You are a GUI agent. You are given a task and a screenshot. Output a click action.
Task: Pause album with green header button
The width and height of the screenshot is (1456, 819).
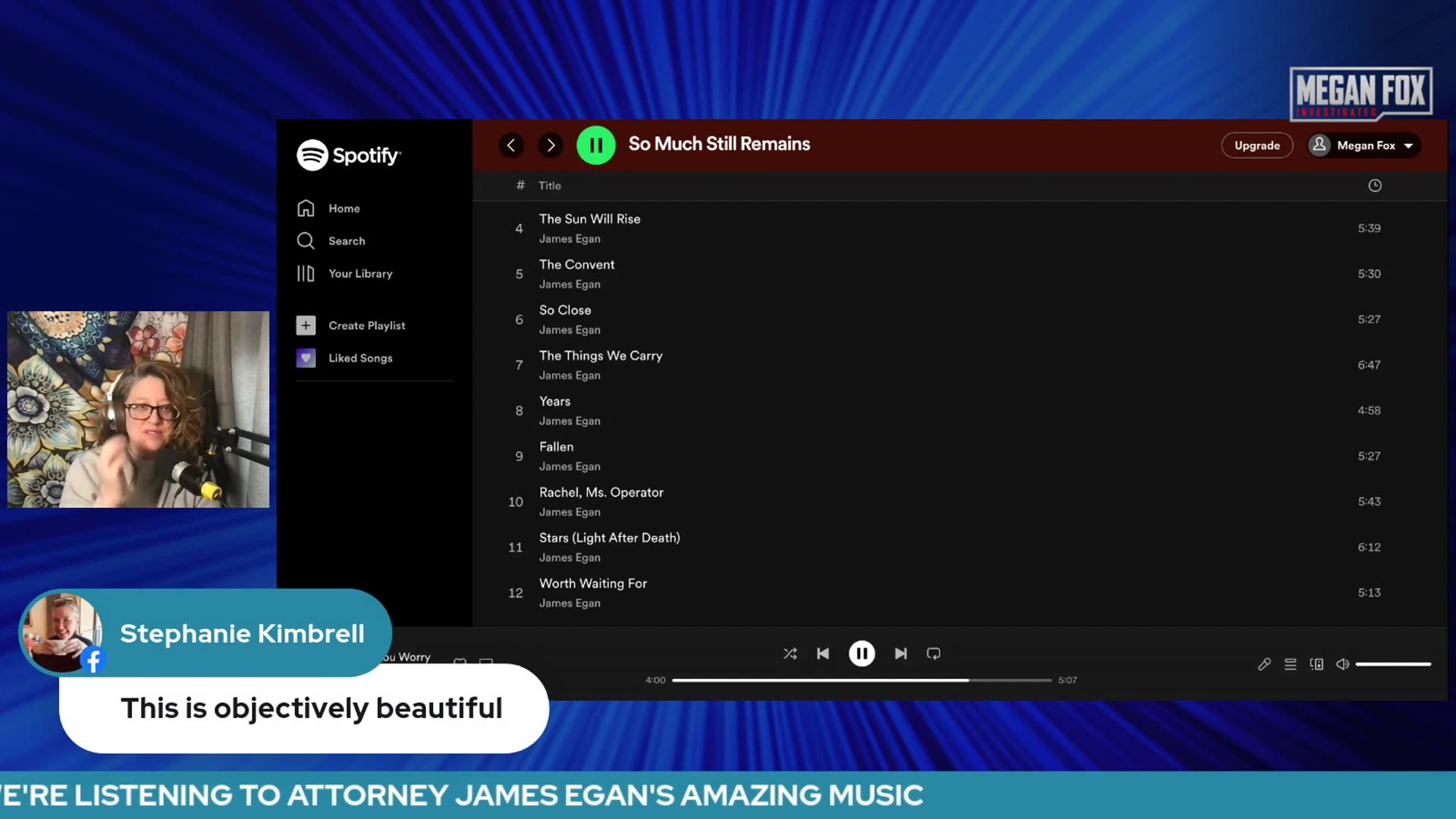click(x=596, y=145)
